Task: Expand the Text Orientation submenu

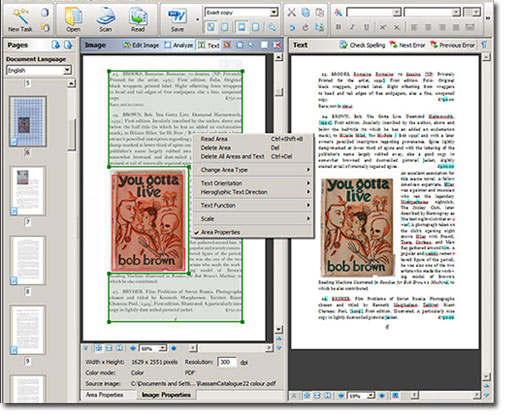Action: [253, 183]
